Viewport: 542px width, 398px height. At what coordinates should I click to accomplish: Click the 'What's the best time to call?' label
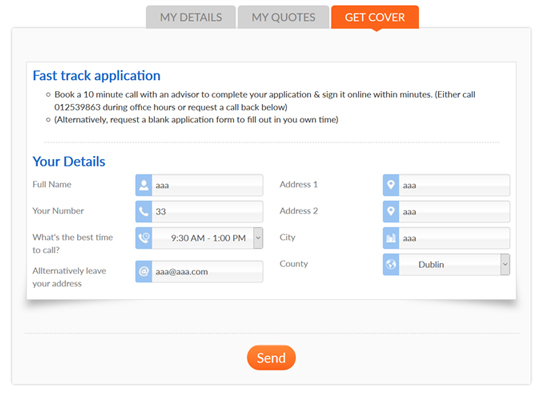click(73, 243)
